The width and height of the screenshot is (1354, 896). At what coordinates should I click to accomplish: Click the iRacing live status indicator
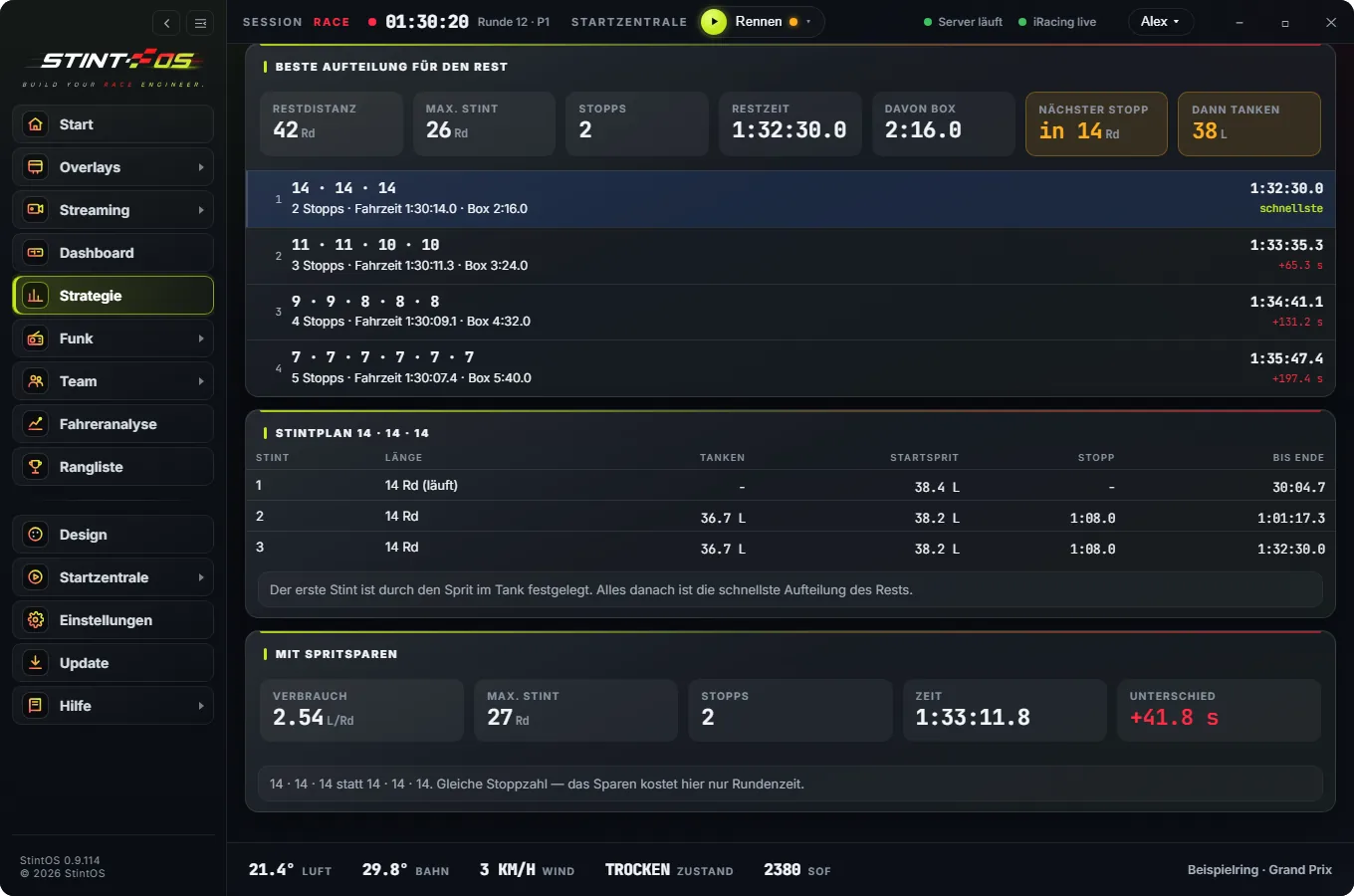[1057, 22]
